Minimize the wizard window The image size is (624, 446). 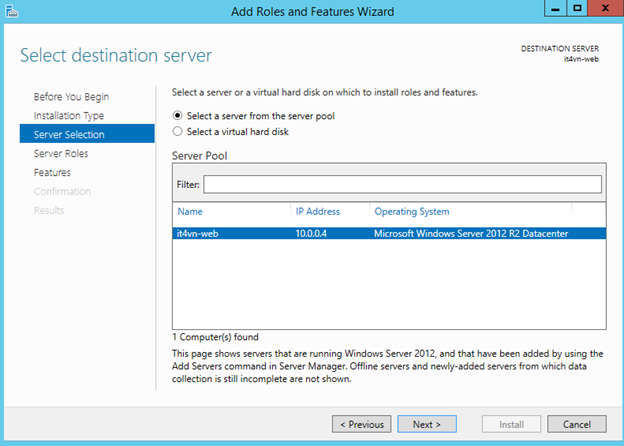(553, 9)
